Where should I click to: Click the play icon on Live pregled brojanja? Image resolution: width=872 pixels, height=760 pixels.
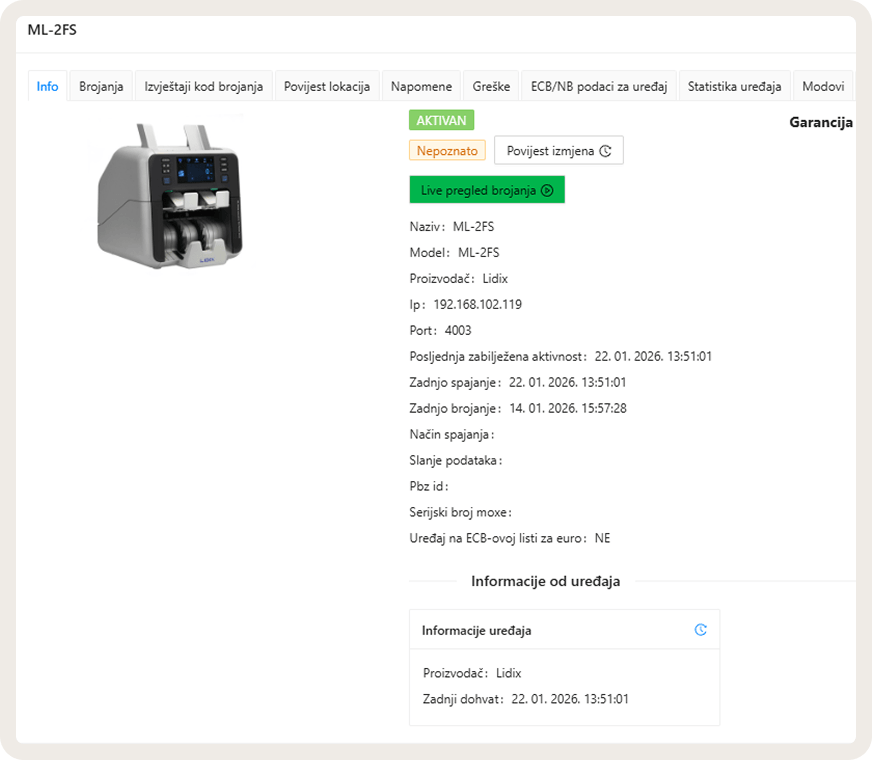click(x=547, y=191)
